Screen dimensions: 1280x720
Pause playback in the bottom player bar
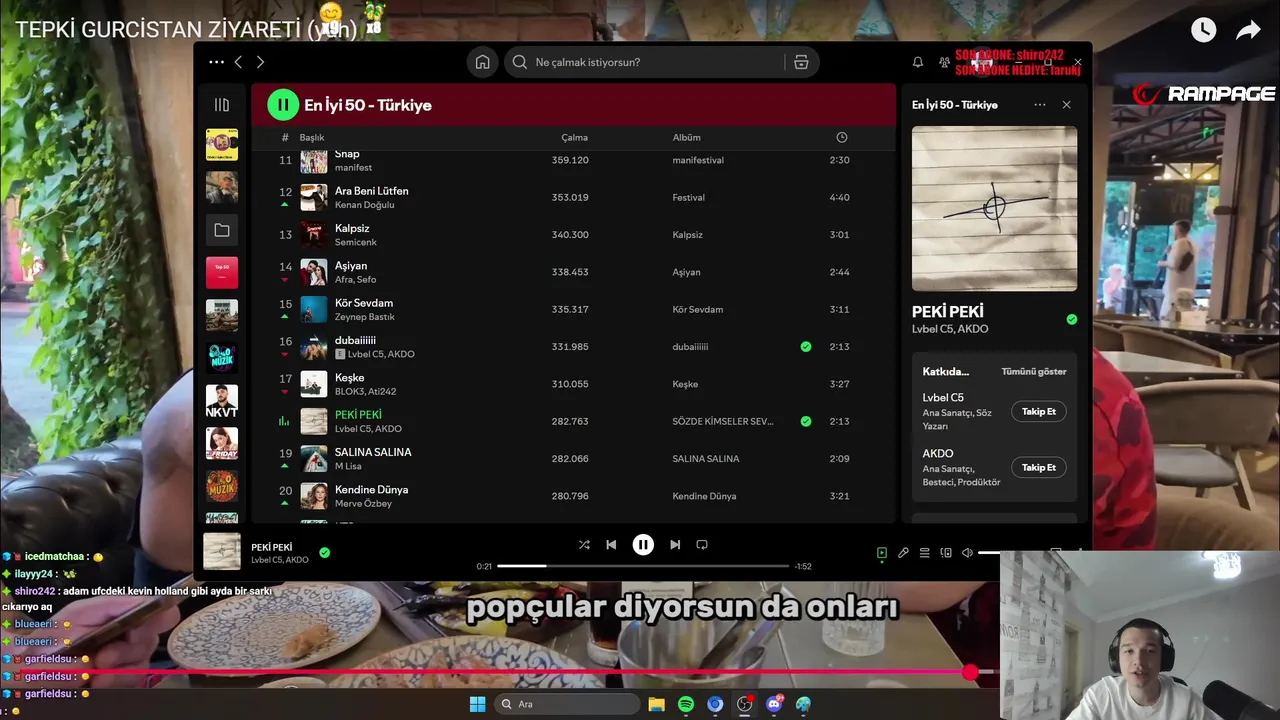[643, 545]
